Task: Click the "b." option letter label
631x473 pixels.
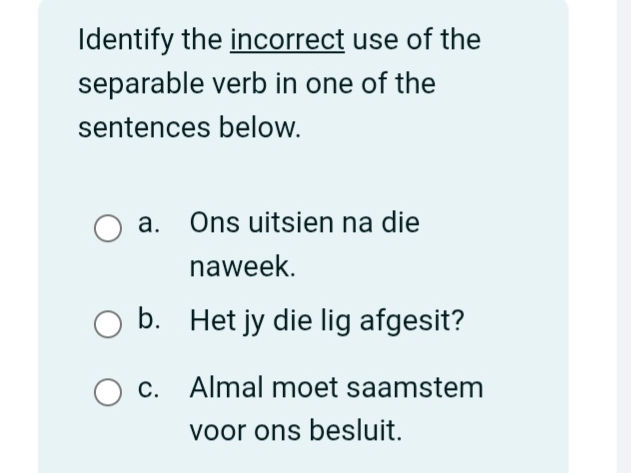Action: tap(150, 320)
